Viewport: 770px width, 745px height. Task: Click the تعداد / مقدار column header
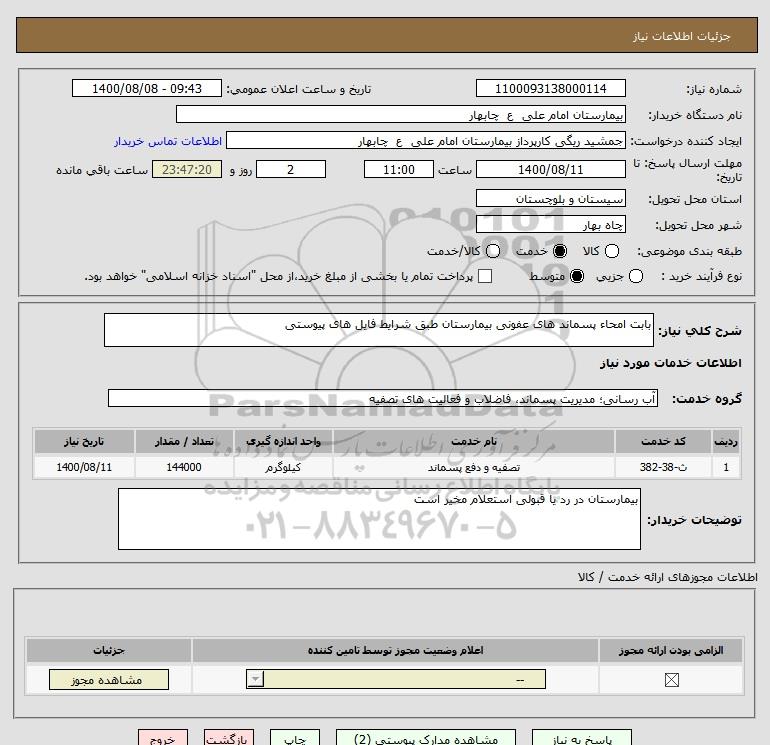pos(184,441)
